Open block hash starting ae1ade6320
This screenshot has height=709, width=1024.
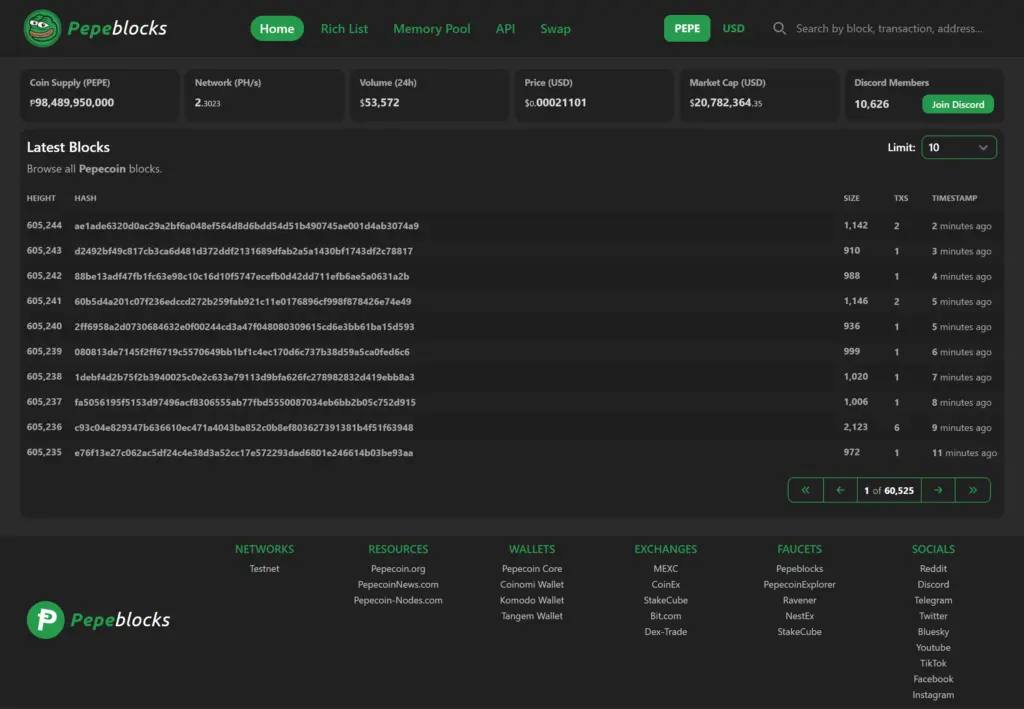246,226
